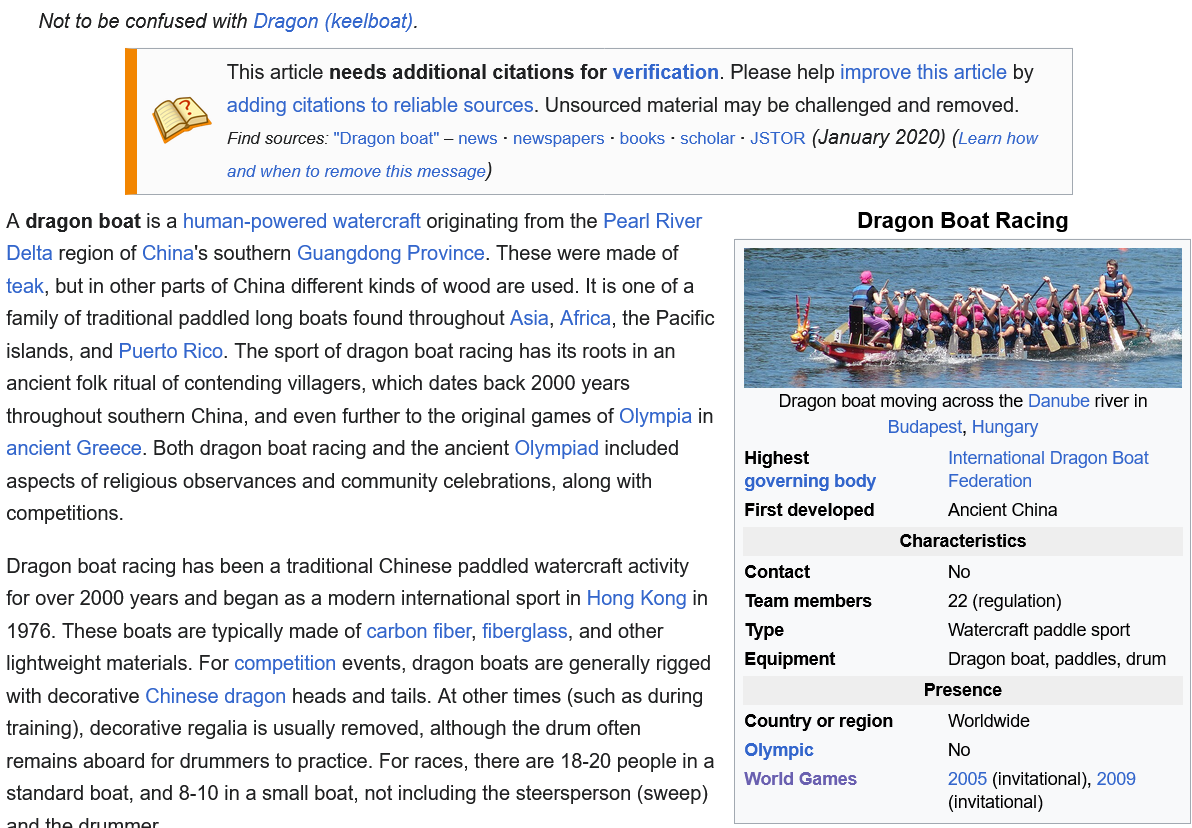The image size is (1192, 828).
Task: Click the "Dragon boat" find sources link
Action: [x=386, y=138]
